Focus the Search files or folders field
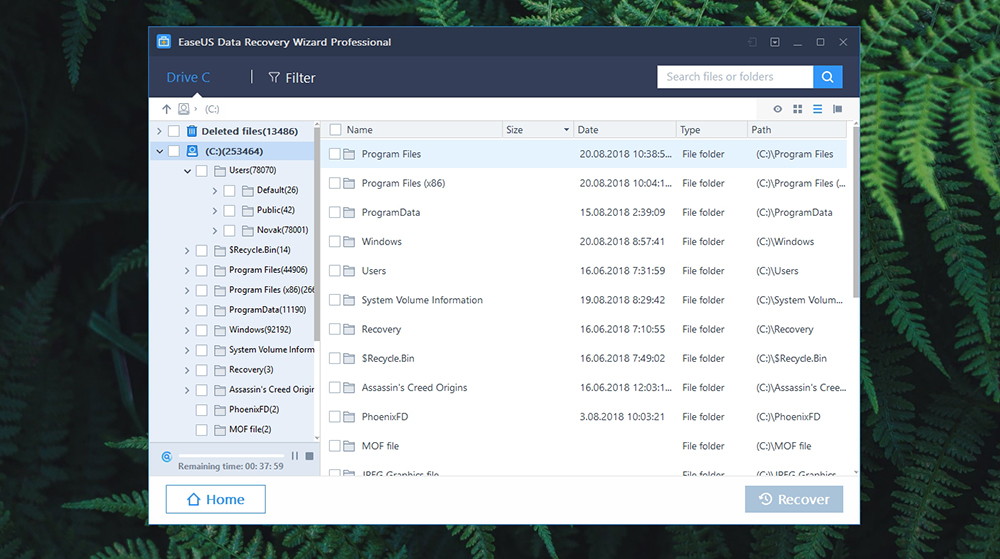Viewport: 1000px width, 559px height. [735, 77]
